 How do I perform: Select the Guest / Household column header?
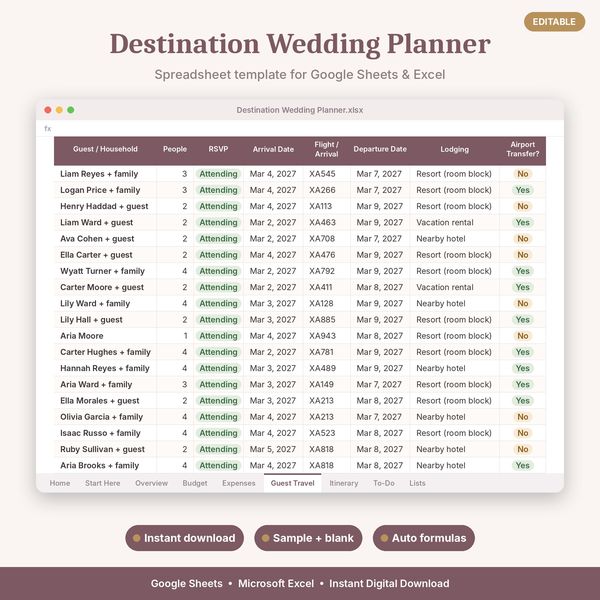105,149
